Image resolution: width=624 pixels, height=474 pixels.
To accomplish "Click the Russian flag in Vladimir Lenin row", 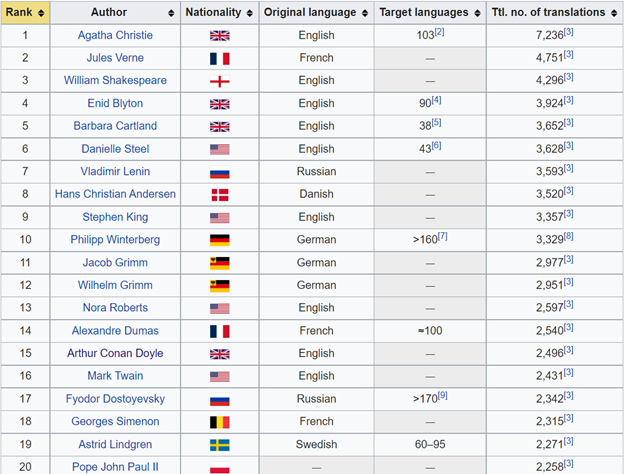I will pos(220,172).
